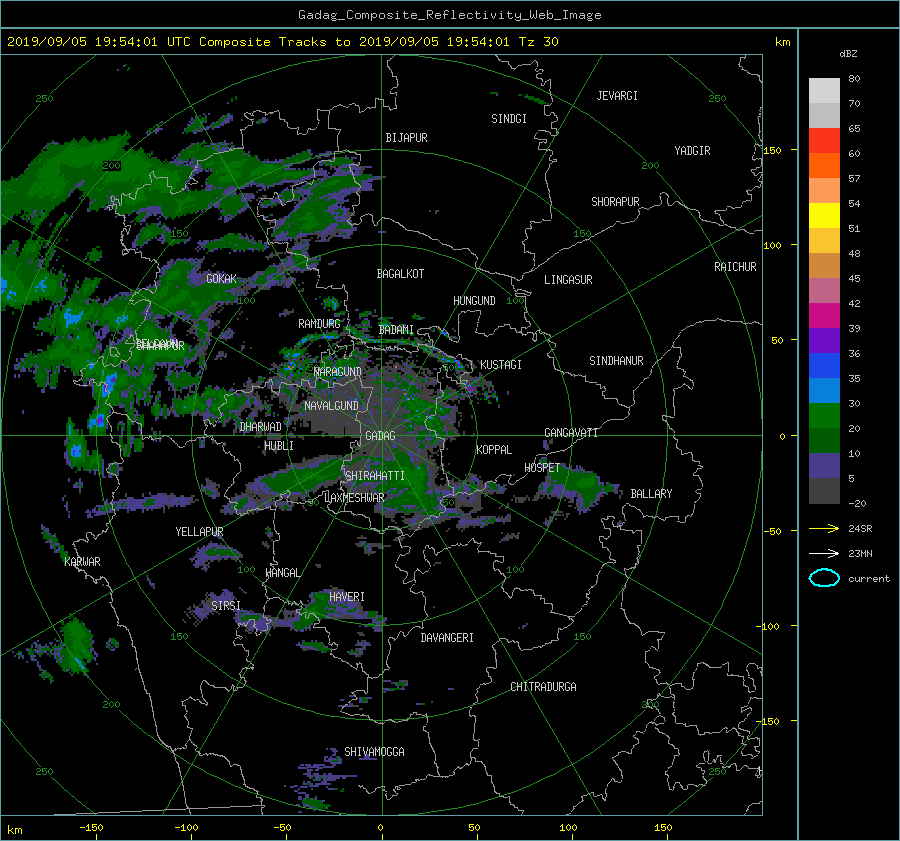Click the HUNGUND city label
The image size is (900, 841).
474,301
